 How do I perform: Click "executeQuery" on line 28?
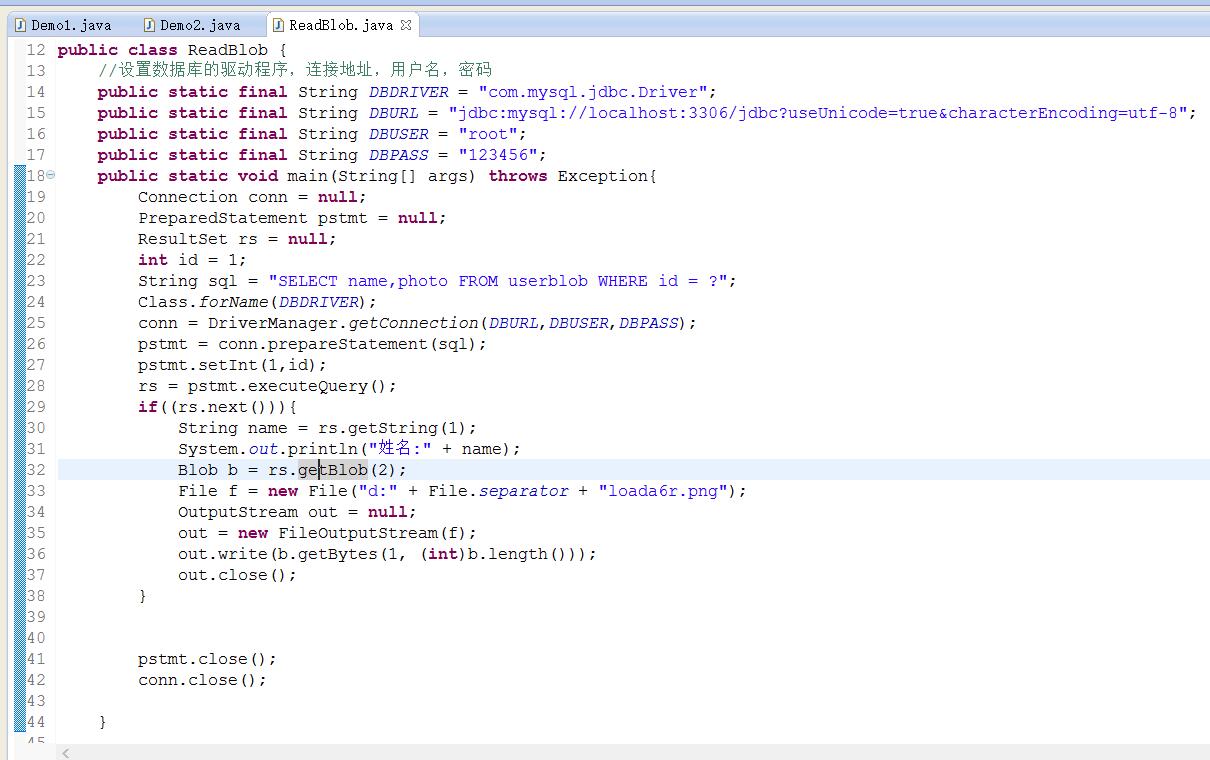click(x=308, y=386)
